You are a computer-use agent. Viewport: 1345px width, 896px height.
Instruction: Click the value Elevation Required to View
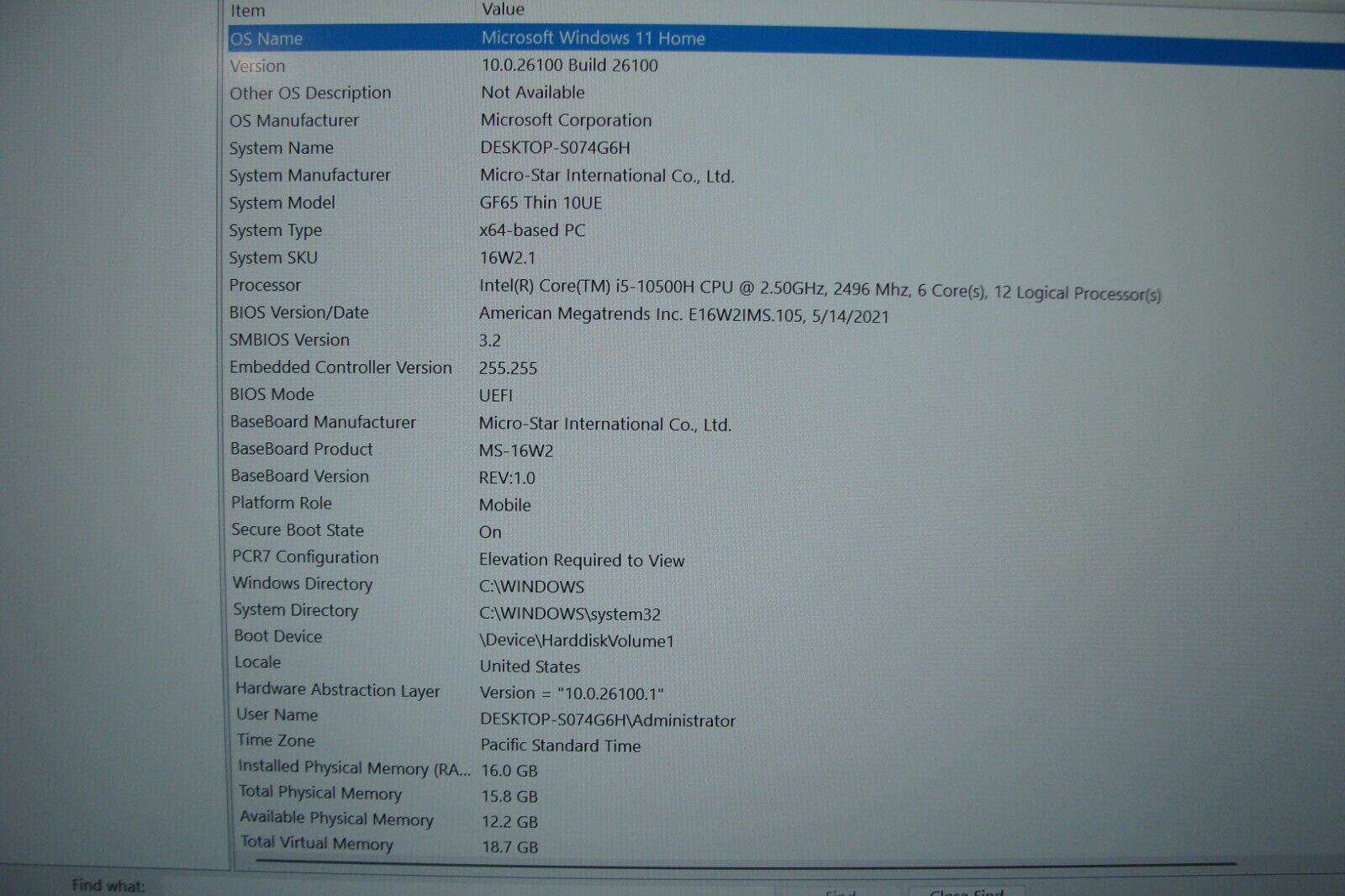[582, 560]
